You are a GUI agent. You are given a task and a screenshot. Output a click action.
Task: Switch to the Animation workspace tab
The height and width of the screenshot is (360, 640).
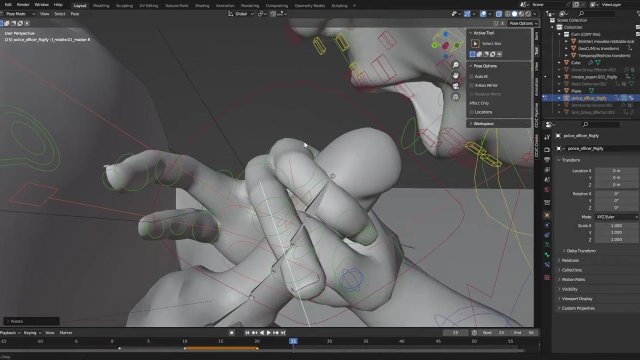point(225,6)
